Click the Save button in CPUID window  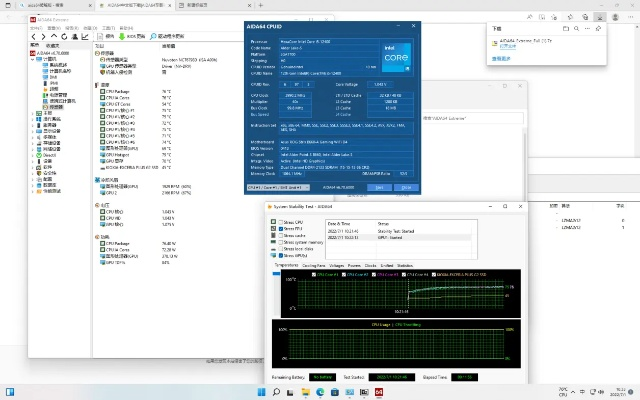(x=378, y=186)
